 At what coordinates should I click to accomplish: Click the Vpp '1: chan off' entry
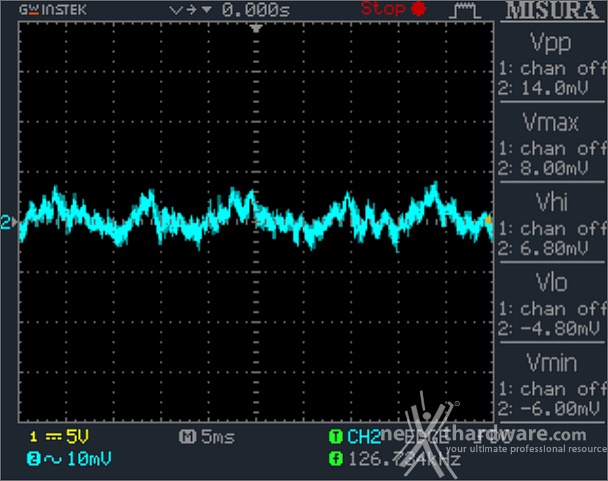click(553, 69)
